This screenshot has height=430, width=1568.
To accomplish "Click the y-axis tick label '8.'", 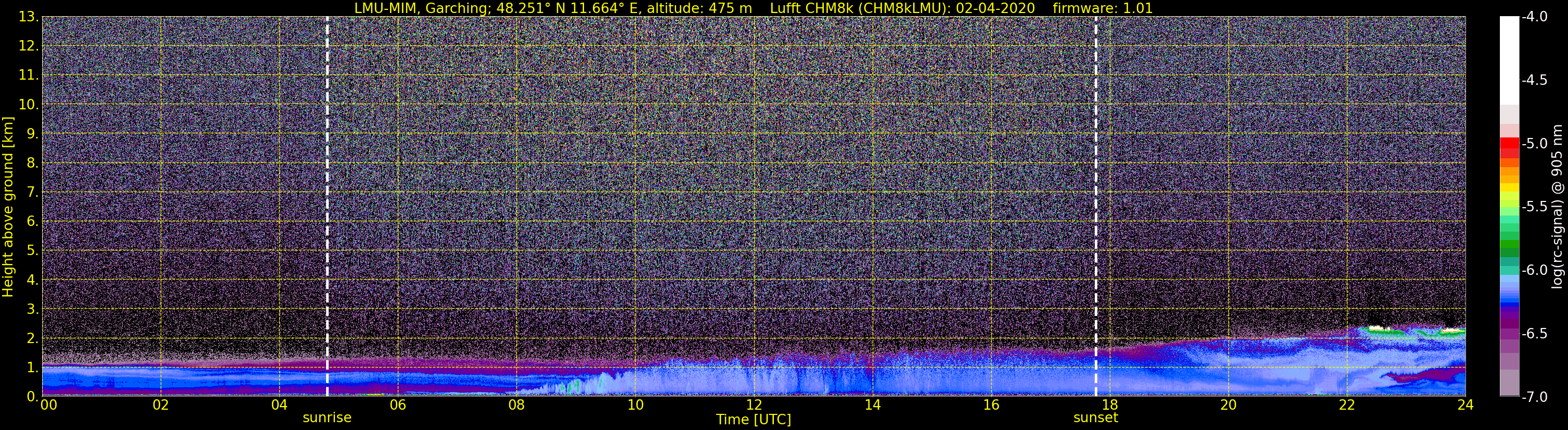I will click(x=32, y=163).
